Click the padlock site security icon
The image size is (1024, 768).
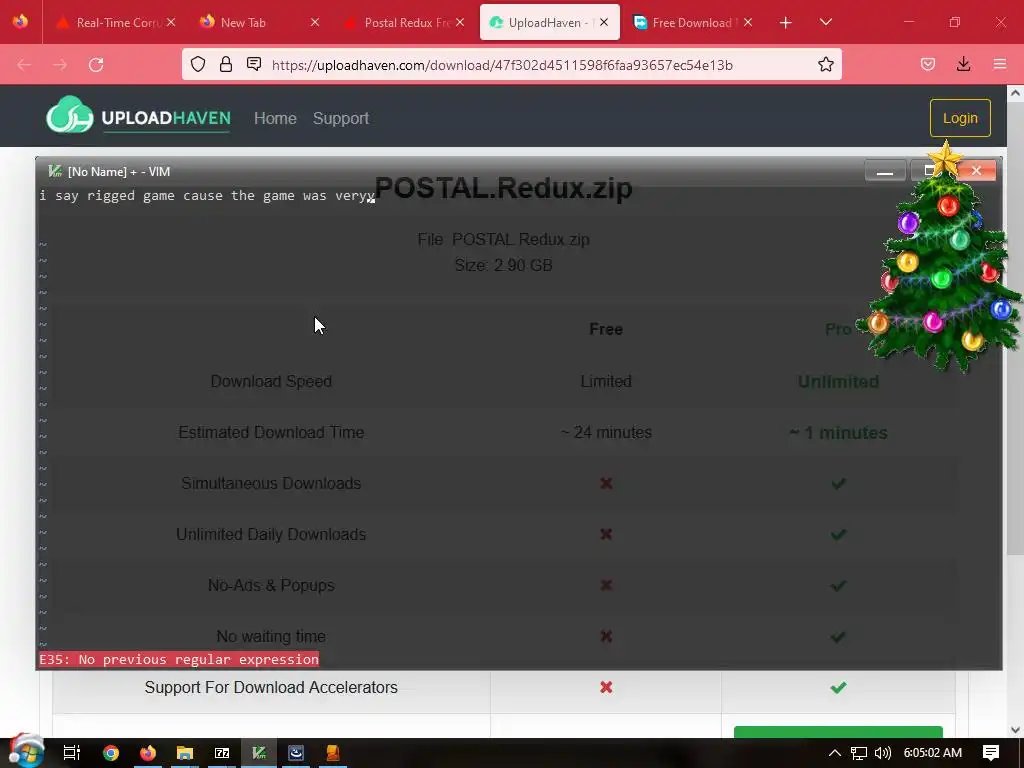226,64
